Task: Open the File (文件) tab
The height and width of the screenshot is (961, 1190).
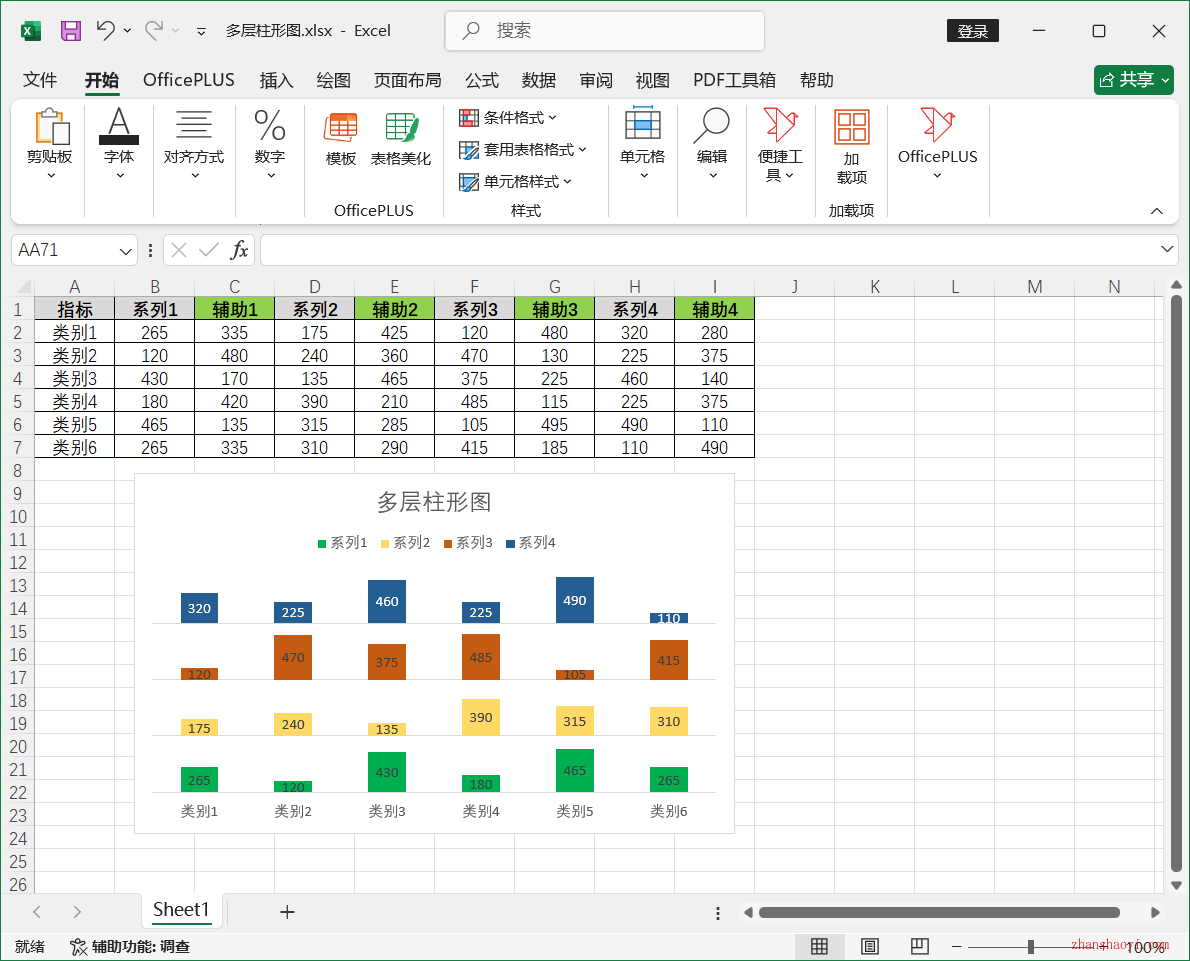Action: coord(40,80)
